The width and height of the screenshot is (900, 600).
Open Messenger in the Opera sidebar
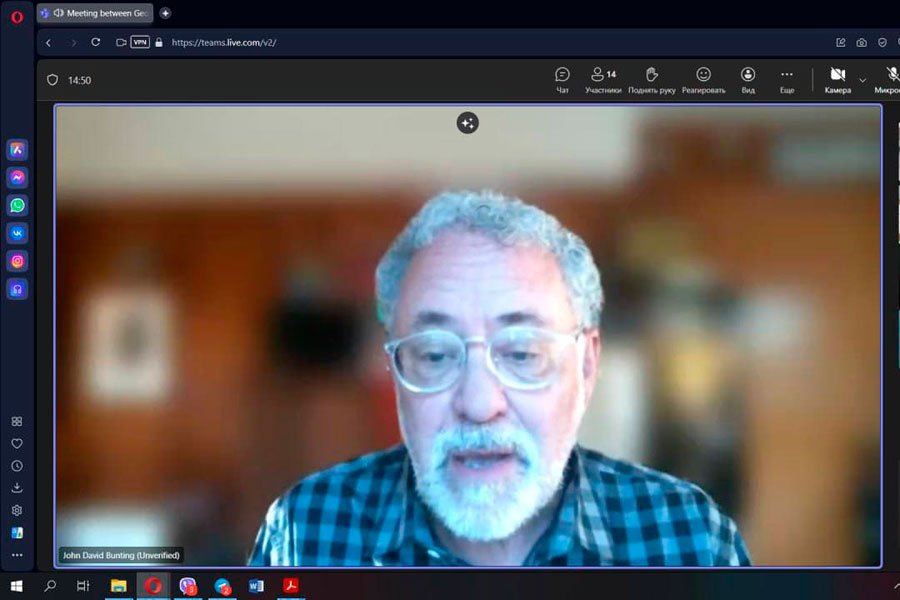(17, 177)
